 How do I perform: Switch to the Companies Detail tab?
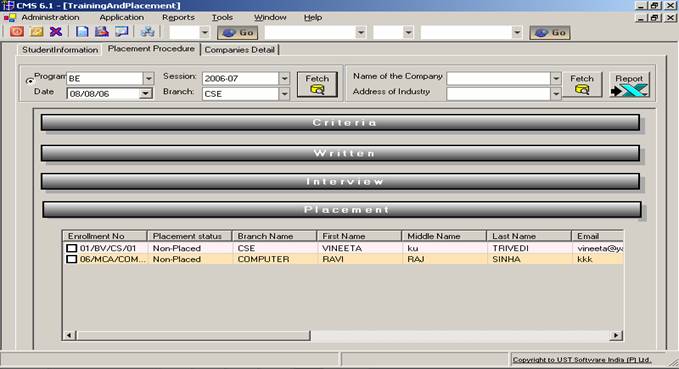coord(239,50)
